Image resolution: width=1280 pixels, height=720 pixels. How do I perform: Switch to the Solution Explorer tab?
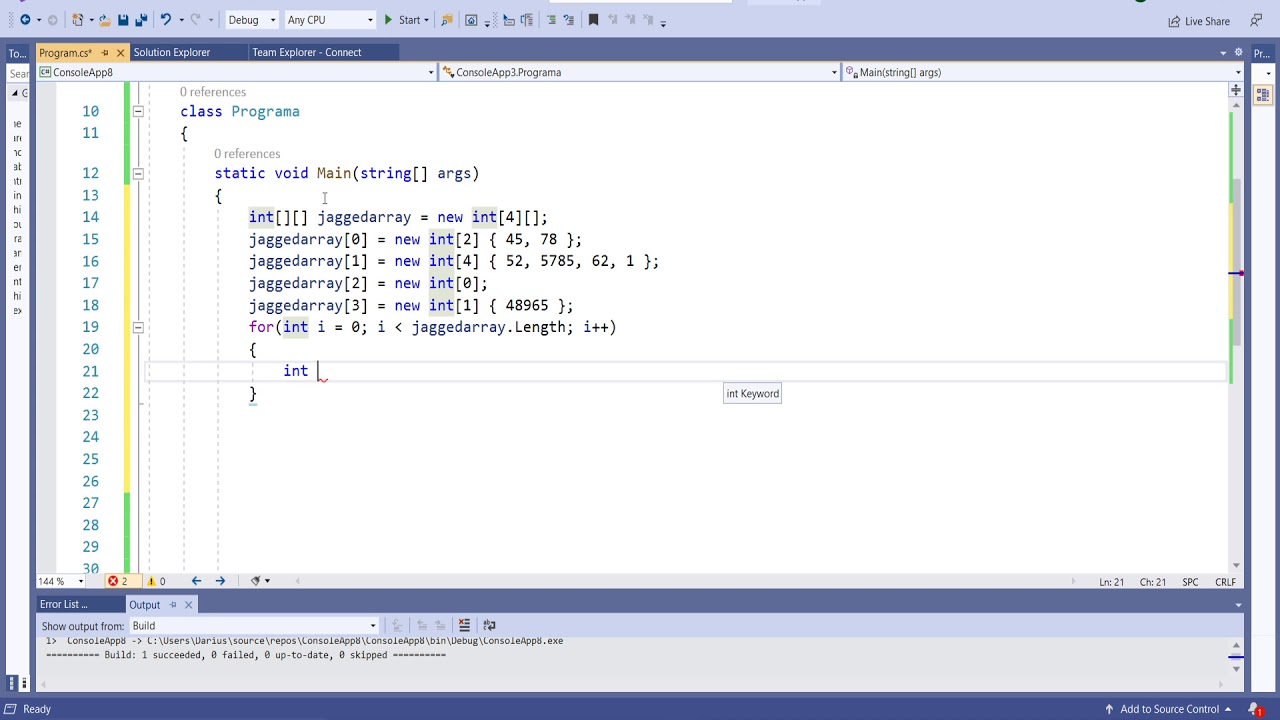point(172,52)
